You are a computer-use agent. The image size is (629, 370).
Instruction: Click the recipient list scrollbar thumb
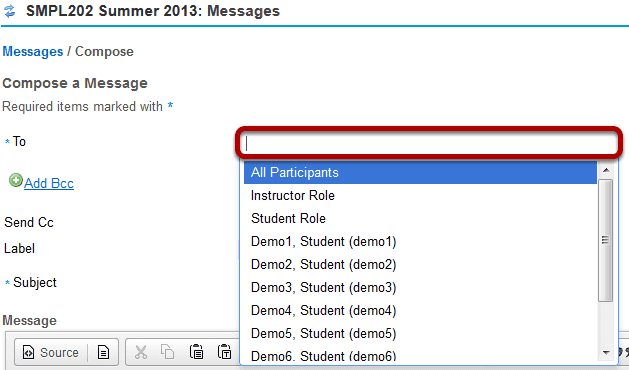pyautogui.click(x=605, y=240)
